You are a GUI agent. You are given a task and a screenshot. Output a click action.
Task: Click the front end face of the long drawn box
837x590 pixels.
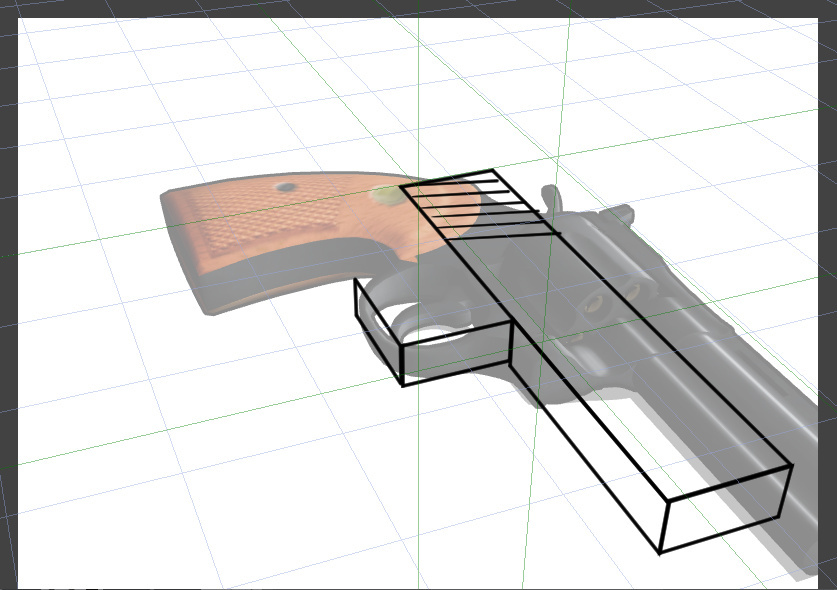[x=725, y=509]
